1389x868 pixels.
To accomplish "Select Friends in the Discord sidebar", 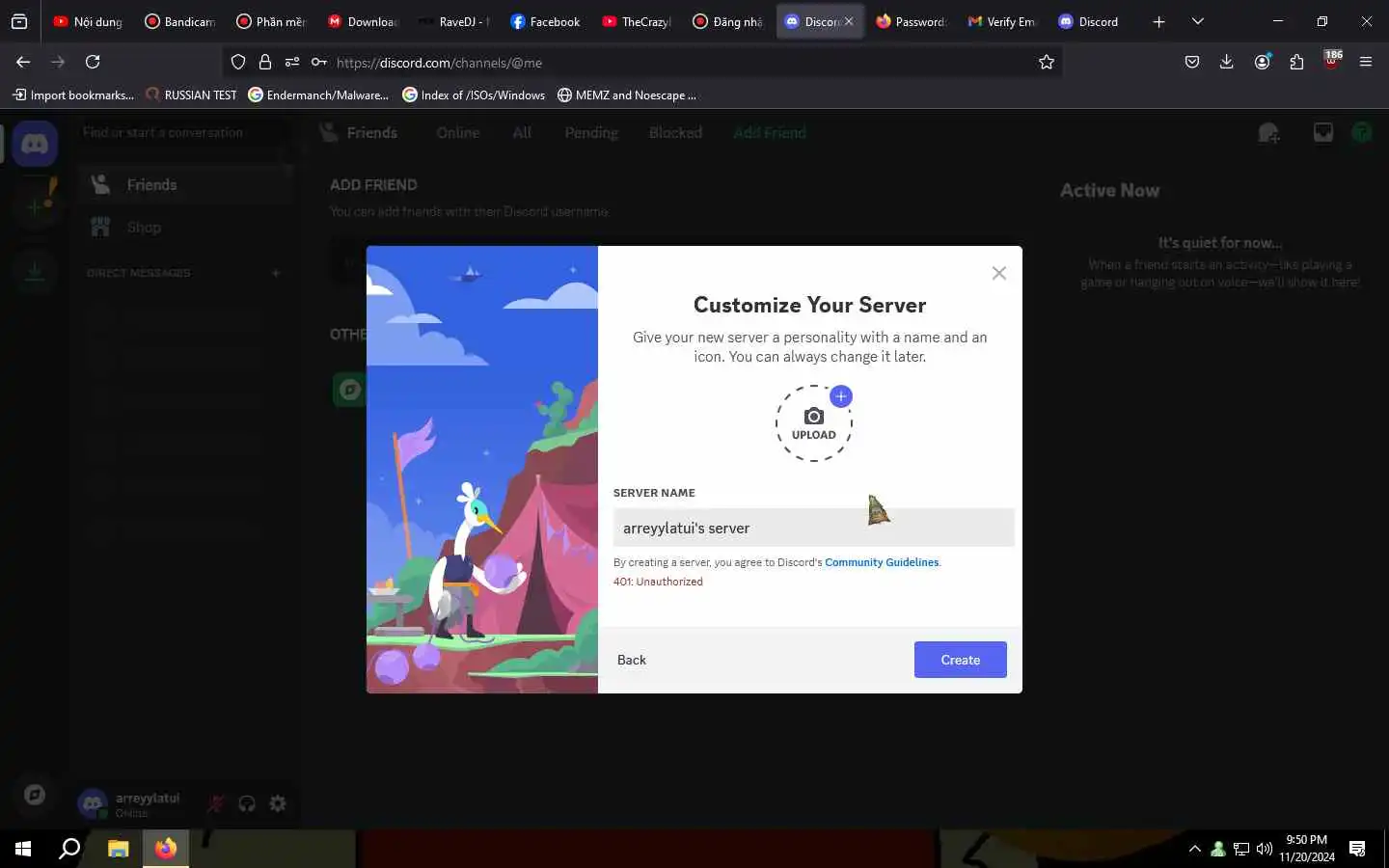I will pos(187,184).
